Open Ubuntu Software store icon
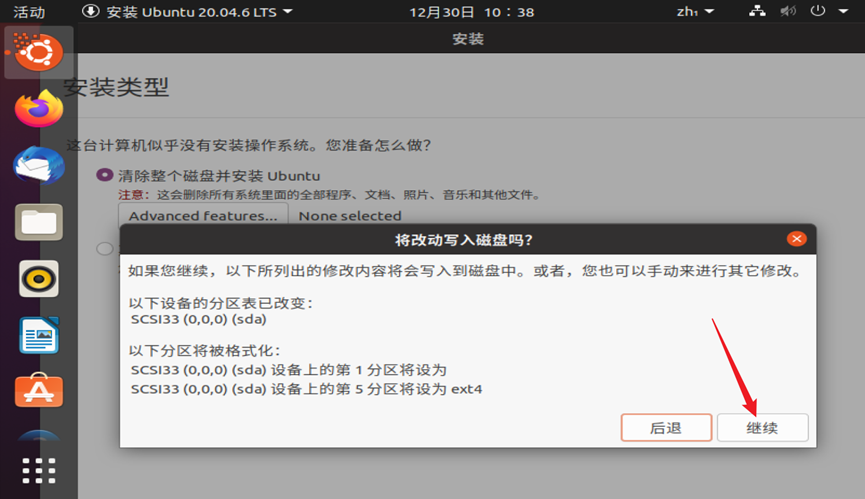 click(39, 391)
